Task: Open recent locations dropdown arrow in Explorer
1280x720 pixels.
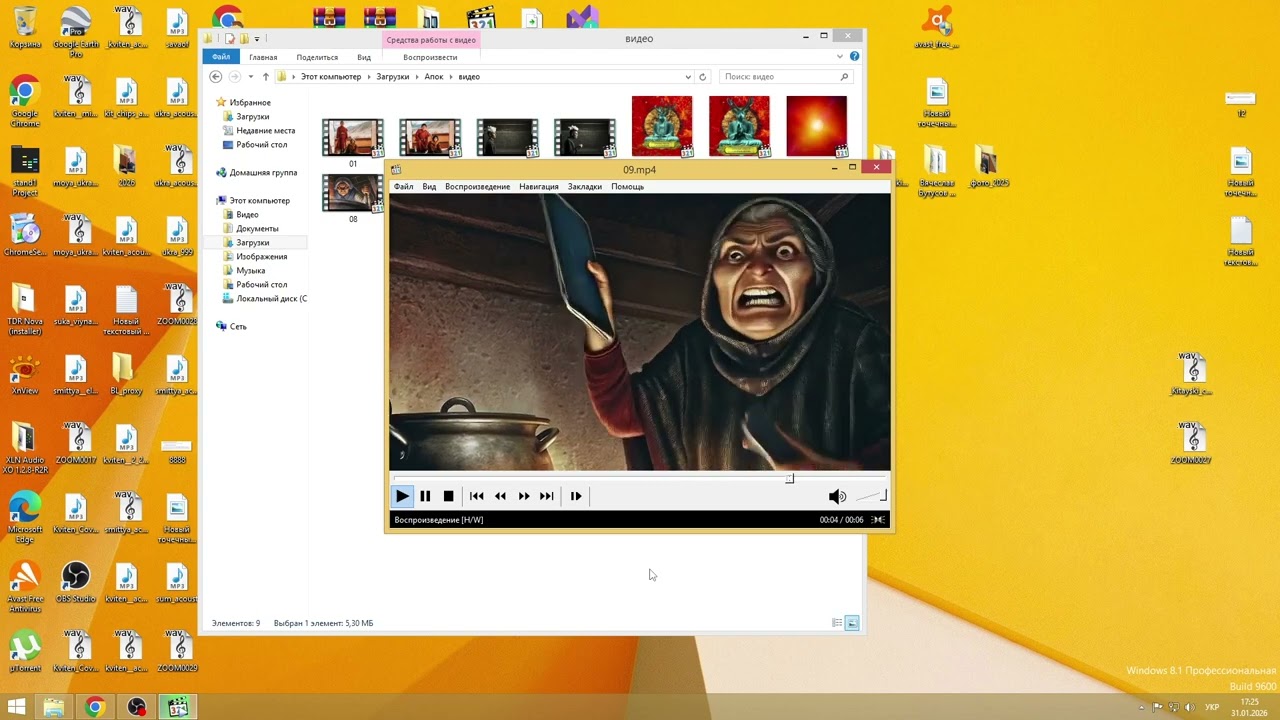Action: point(250,77)
